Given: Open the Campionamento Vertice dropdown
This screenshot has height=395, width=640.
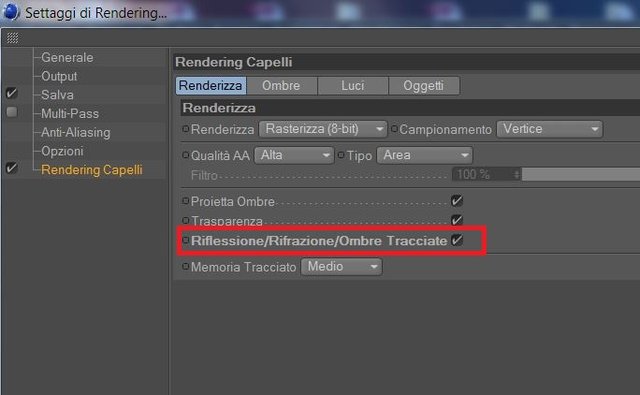Looking at the screenshot, I should point(549,129).
